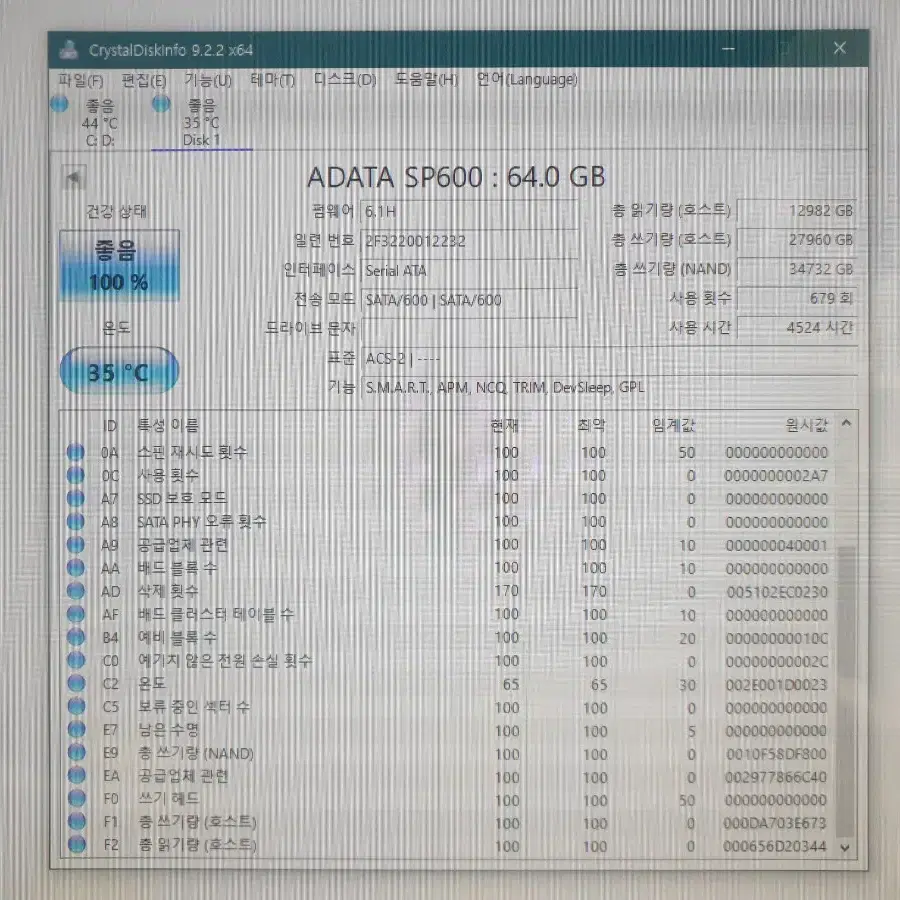Click the status icon for attribute A9
Image resolution: width=900 pixels, height=900 pixels.
(x=75, y=544)
